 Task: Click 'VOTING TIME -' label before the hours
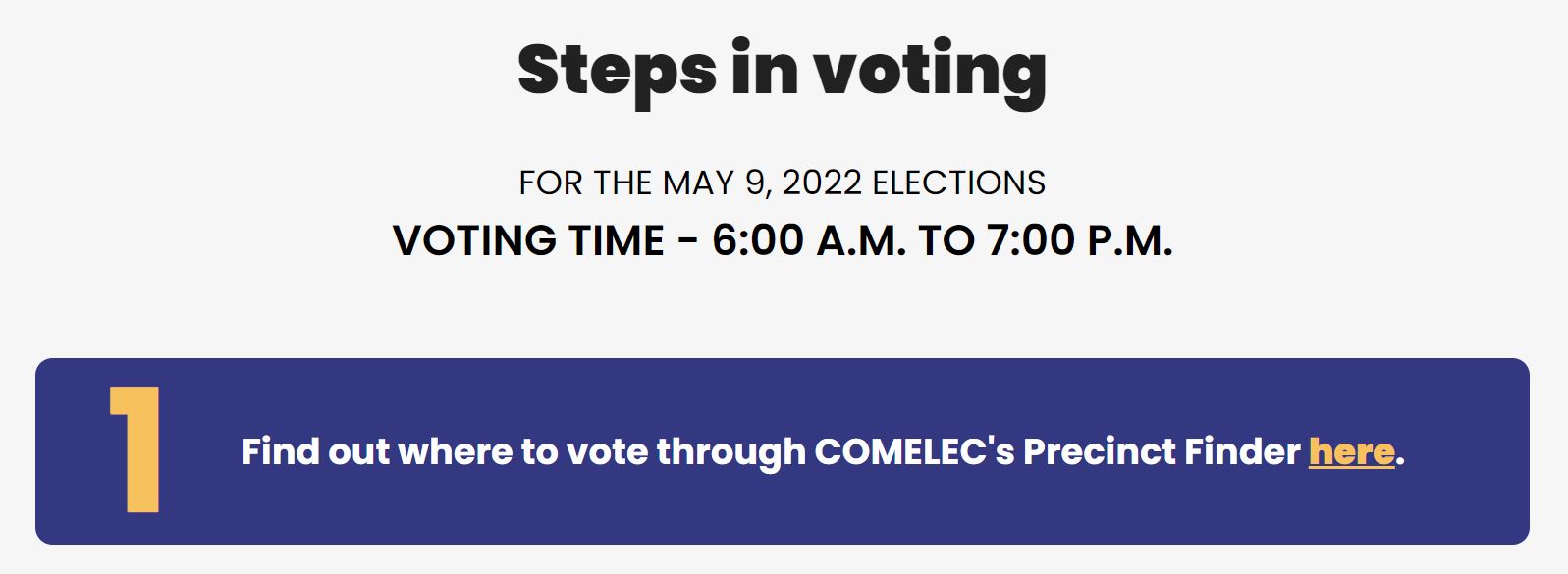tap(546, 240)
